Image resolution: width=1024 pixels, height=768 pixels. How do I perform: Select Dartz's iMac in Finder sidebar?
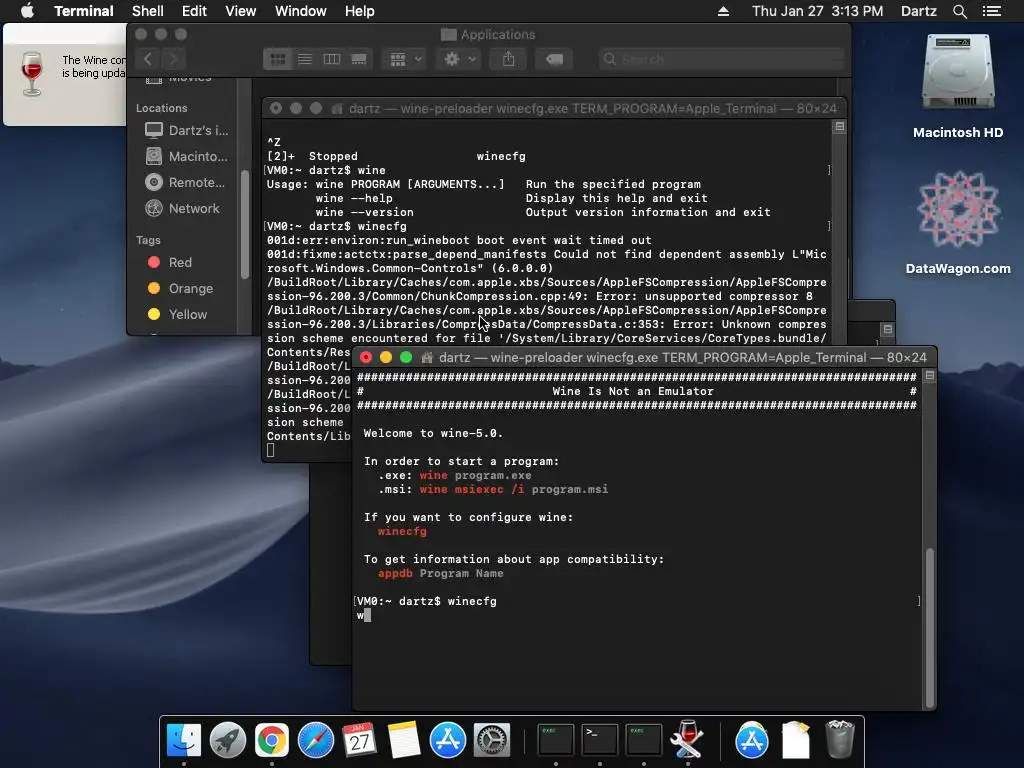[x=187, y=130]
